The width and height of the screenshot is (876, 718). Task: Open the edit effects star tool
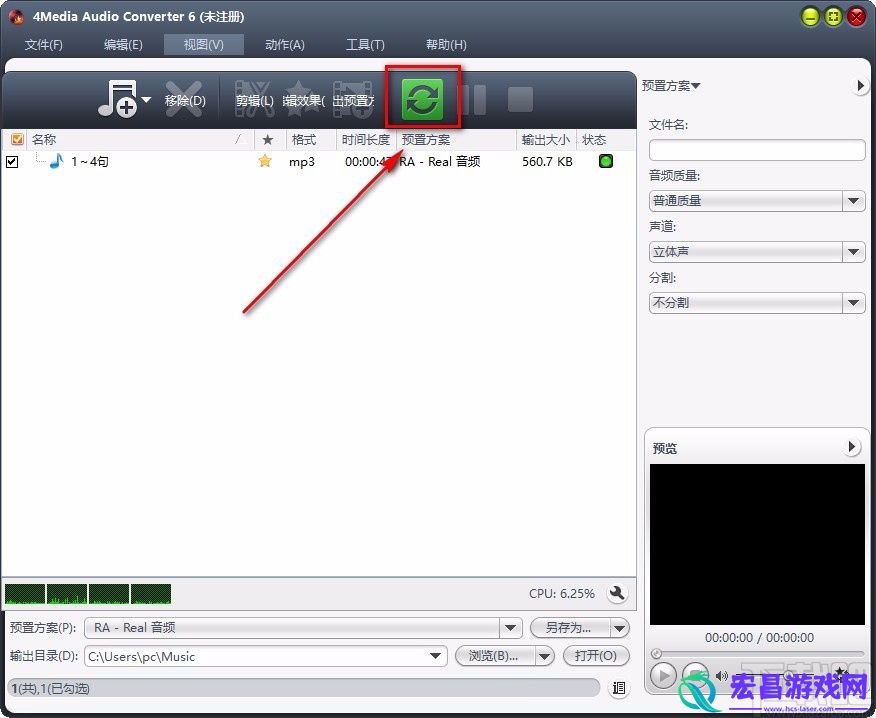tap(302, 99)
